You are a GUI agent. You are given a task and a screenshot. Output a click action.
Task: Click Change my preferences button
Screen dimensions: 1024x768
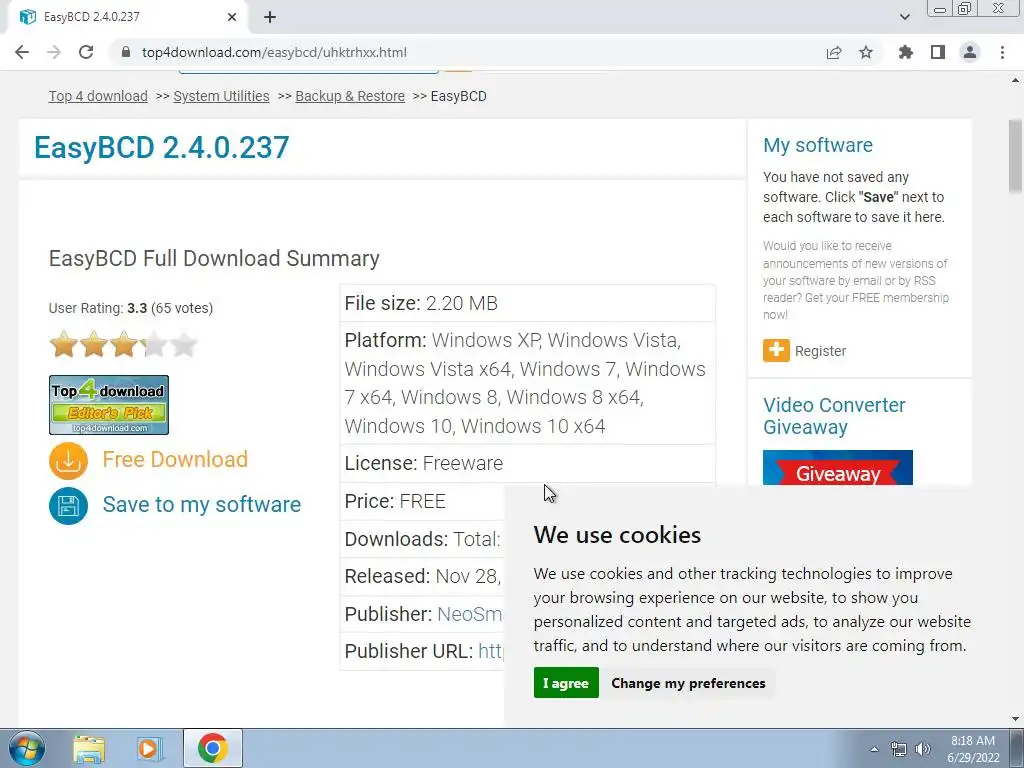click(x=688, y=682)
